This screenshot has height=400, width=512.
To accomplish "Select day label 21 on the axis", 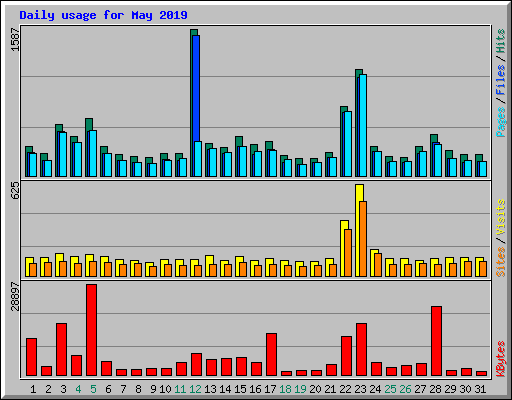I will (x=330, y=389).
